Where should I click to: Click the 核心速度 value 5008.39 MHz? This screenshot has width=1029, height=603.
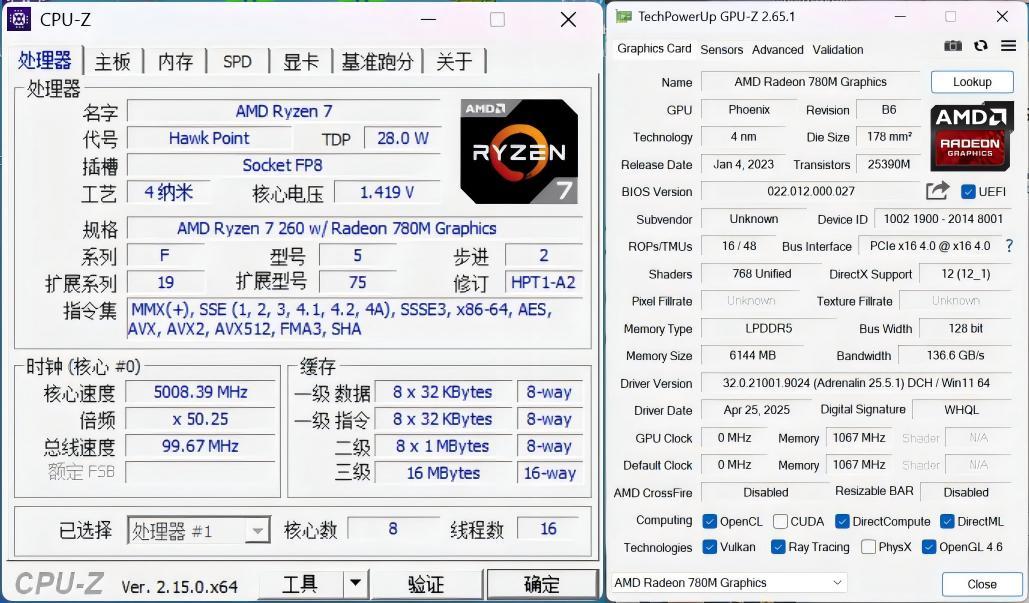click(x=200, y=392)
